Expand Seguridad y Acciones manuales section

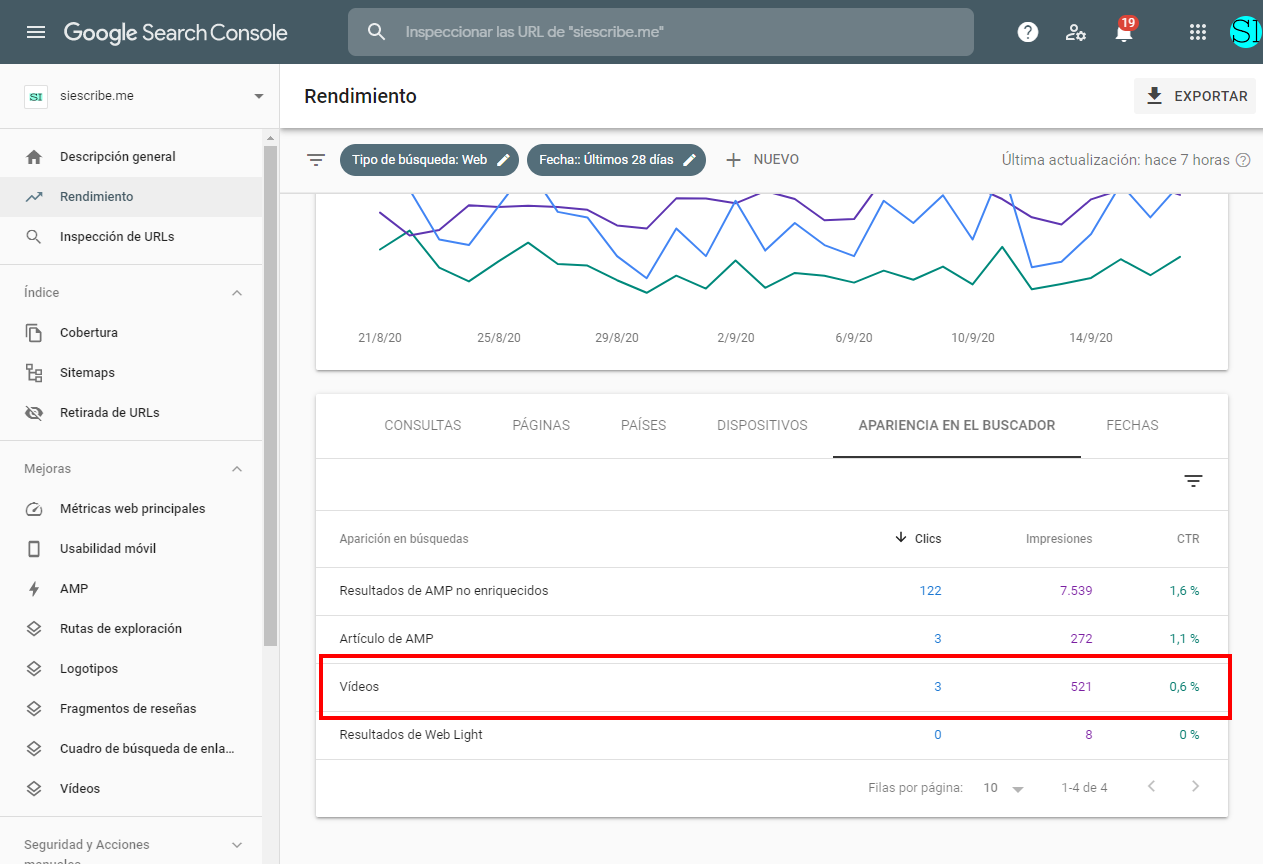pyautogui.click(x=237, y=845)
